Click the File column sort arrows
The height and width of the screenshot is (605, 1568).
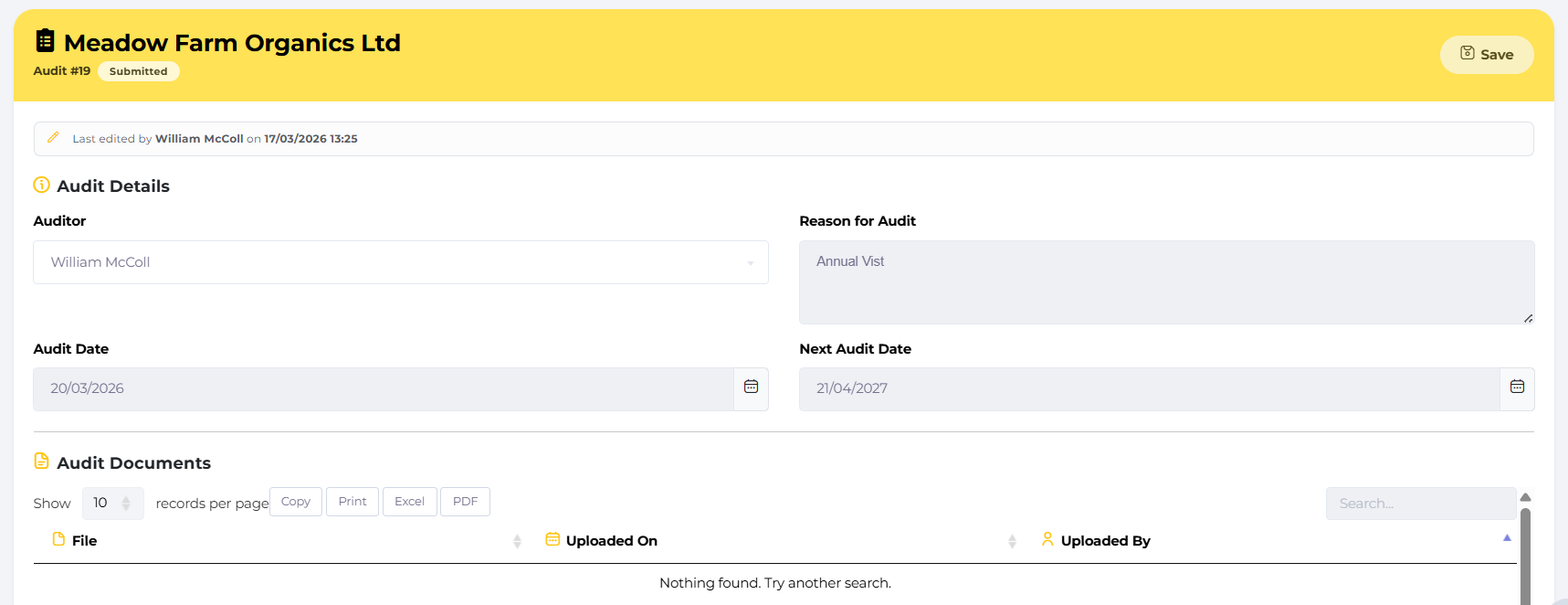coord(517,541)
